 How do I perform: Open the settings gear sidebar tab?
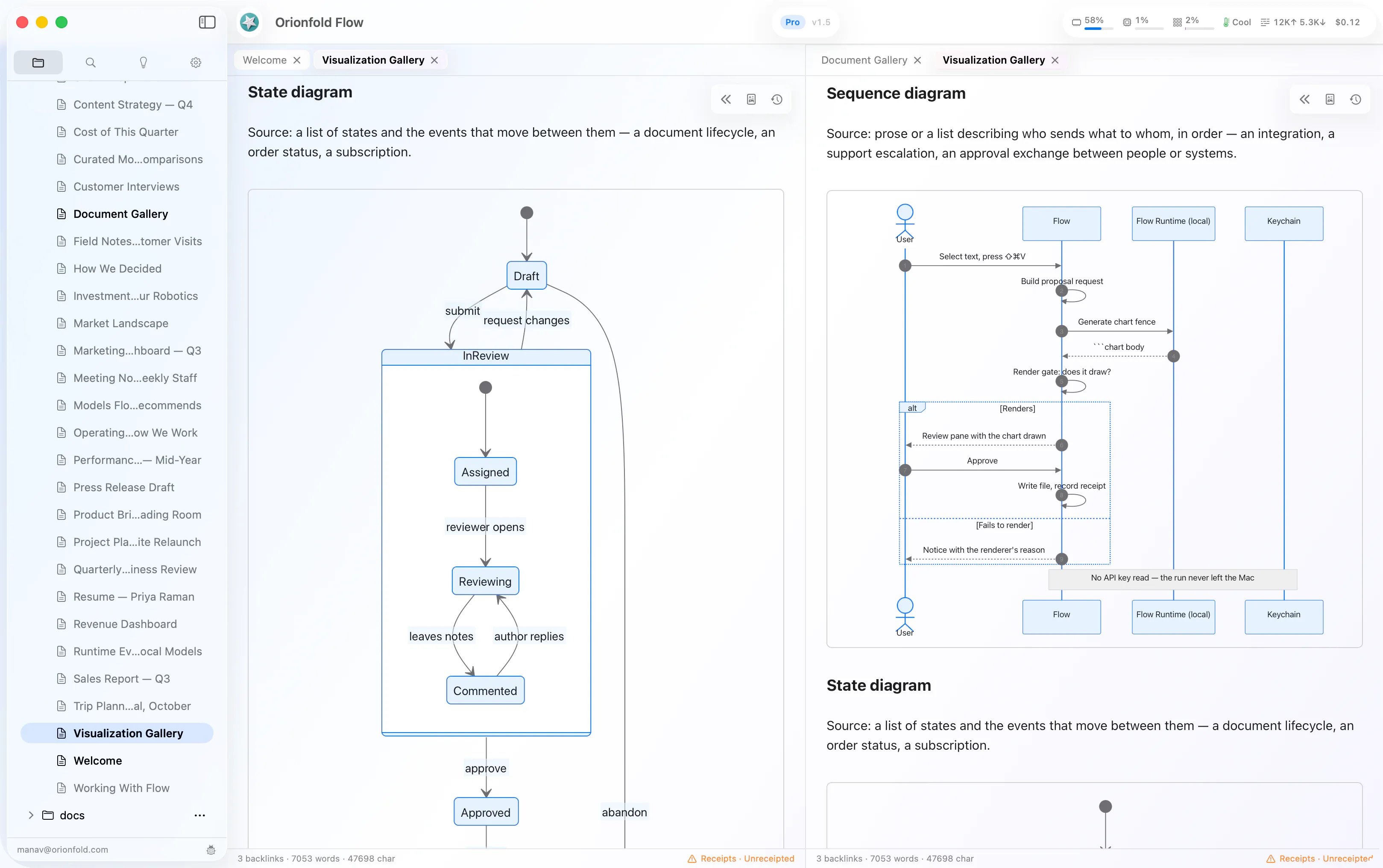196,62
